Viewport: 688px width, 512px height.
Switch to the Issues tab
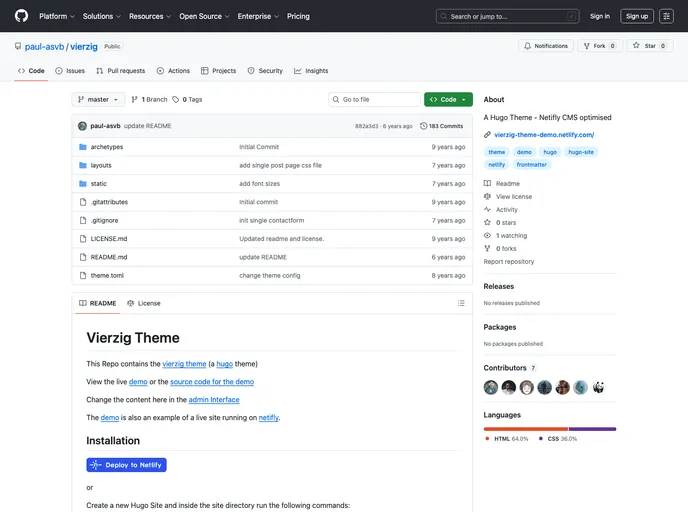click(x=70, y=71)
